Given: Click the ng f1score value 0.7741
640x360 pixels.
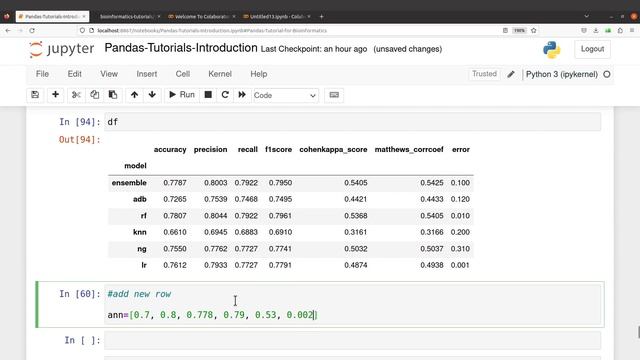Looking at the screenshot, I should click(280, 249).
